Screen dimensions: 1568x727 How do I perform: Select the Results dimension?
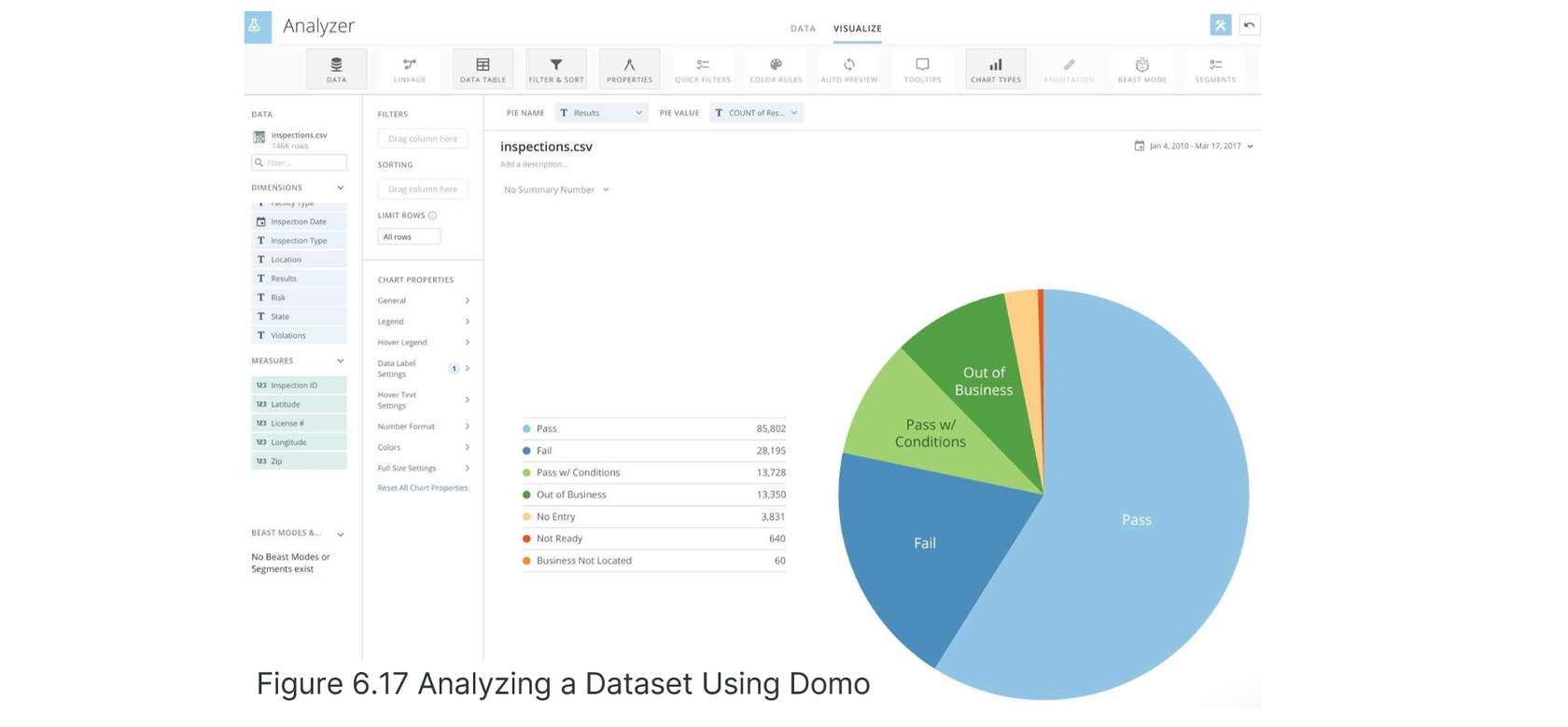[299, 278]
